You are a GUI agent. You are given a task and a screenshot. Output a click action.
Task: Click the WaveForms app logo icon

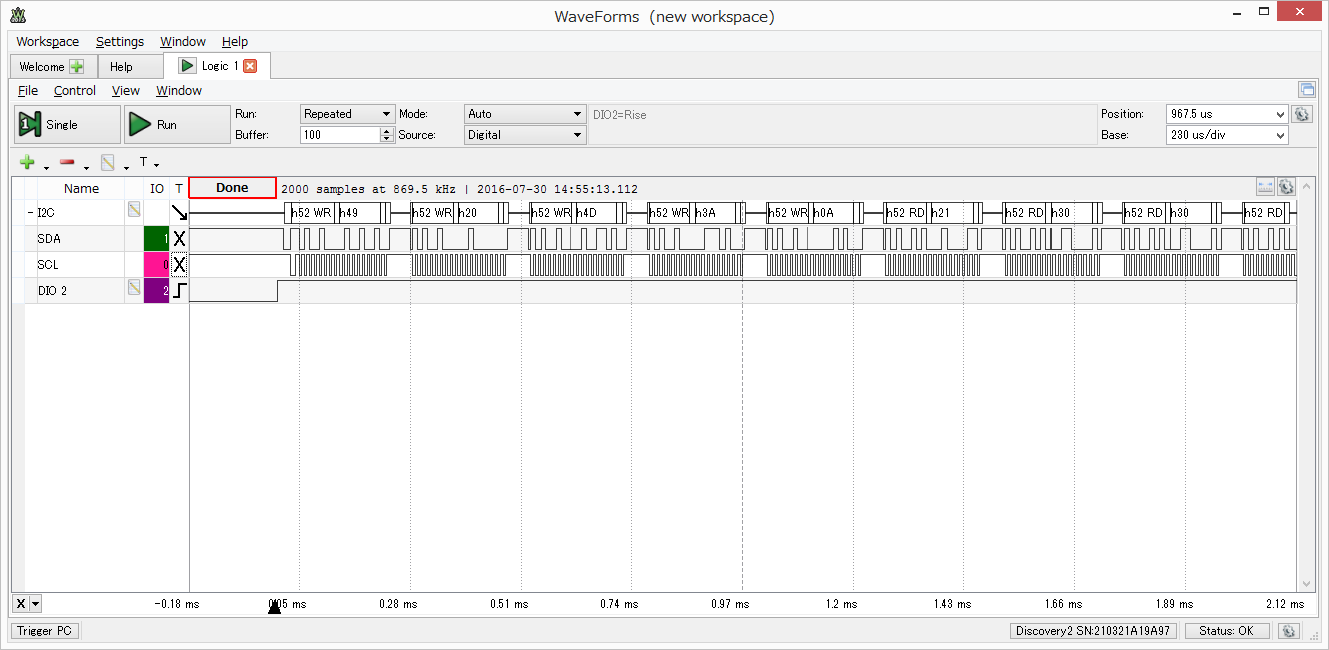point(18,16)
